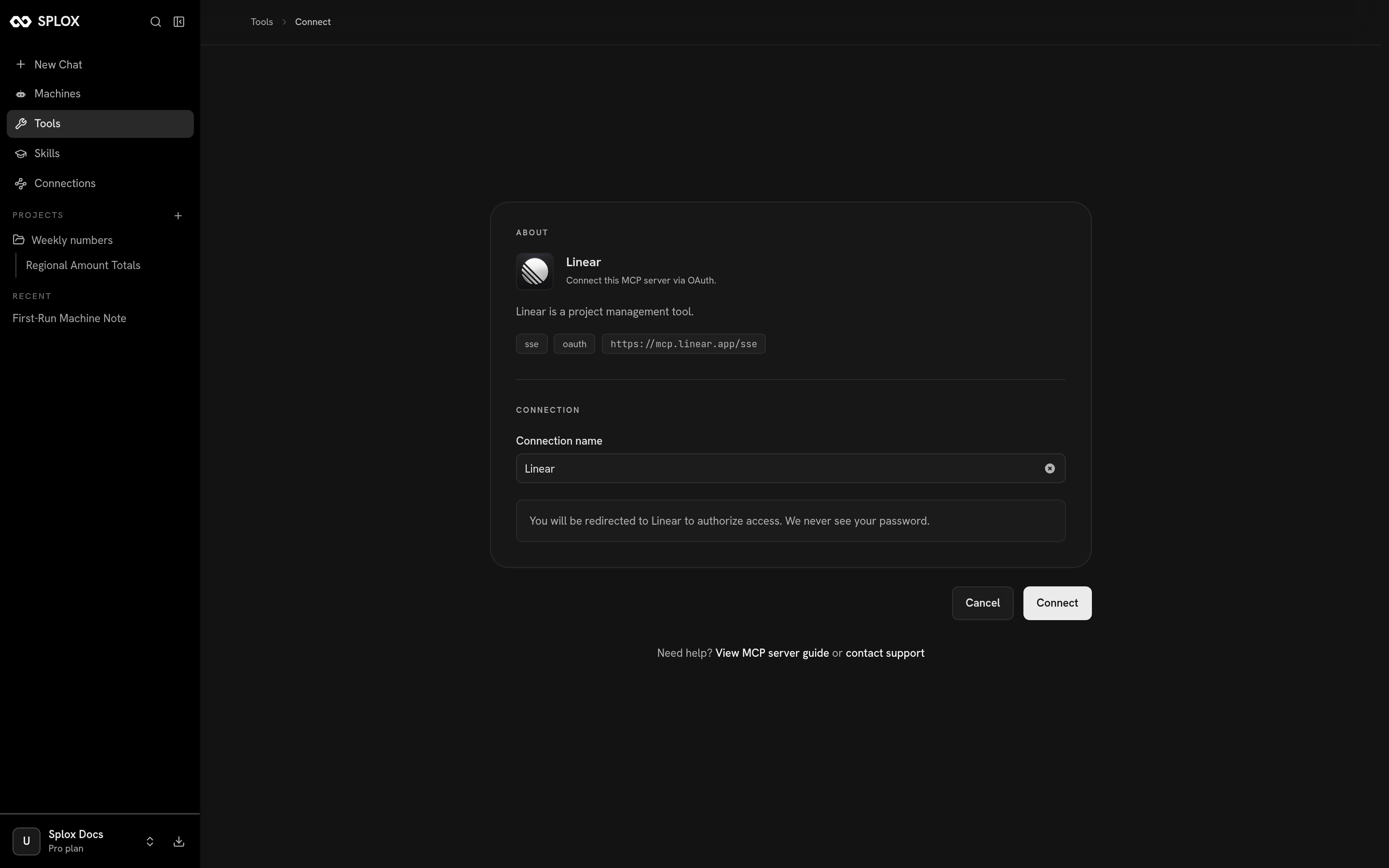
Task: Click the Skills graduation cap icon
Action: point(21,153)
